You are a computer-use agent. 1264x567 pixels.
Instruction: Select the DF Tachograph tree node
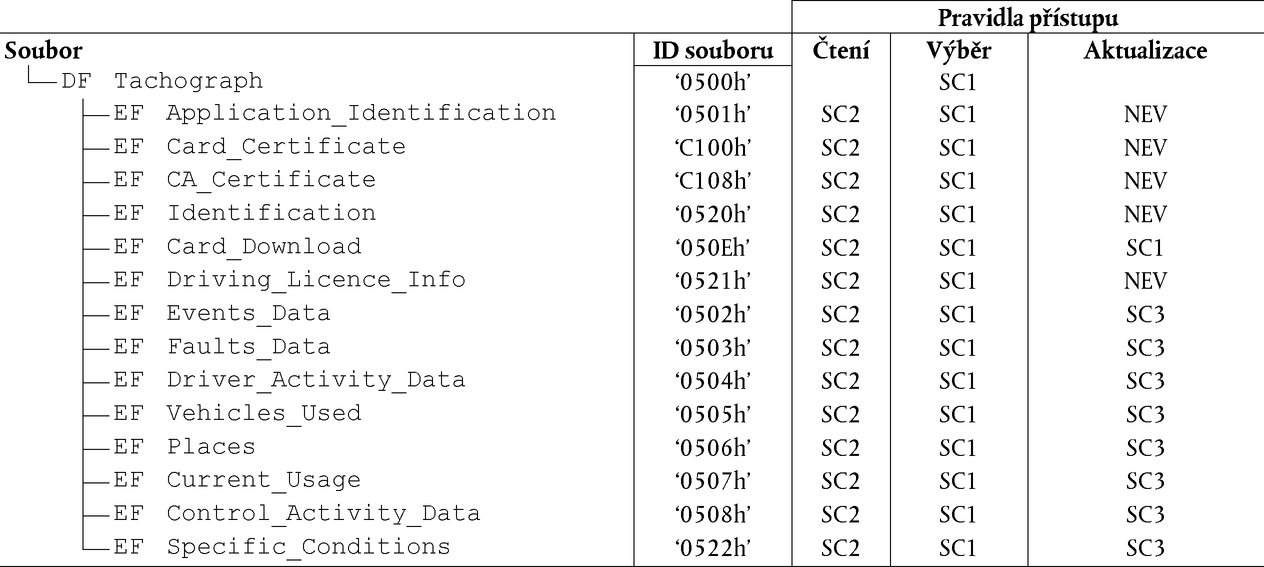pos(162,80)
